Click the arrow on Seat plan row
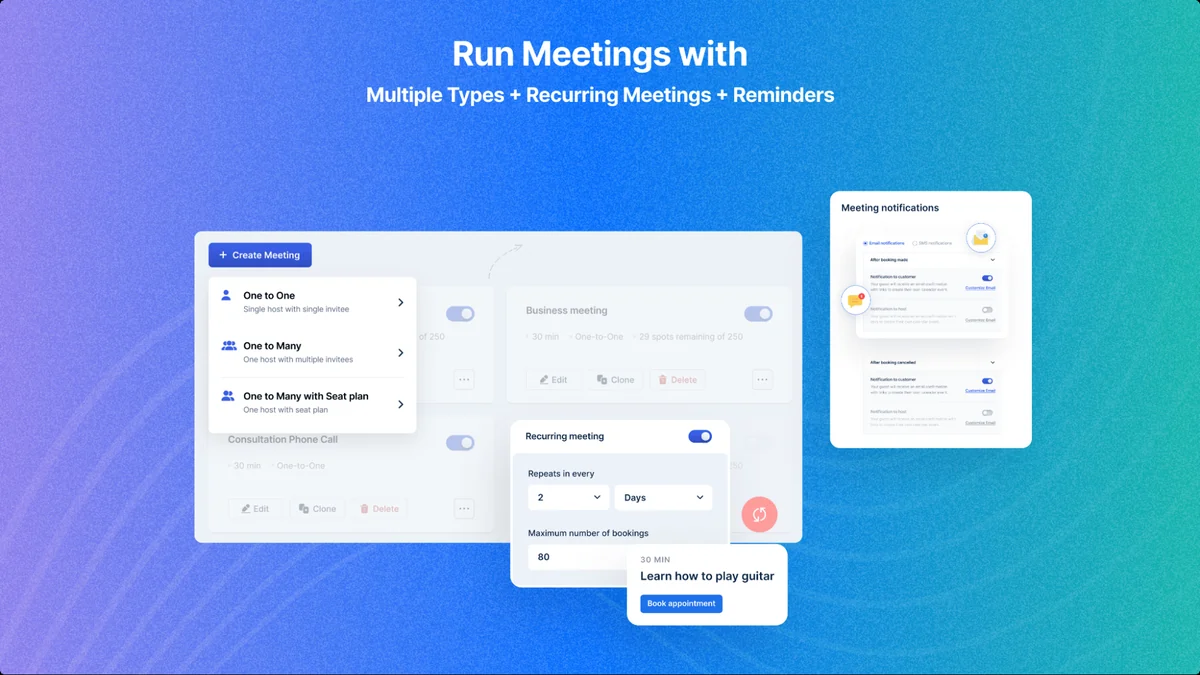 click(400, 404)
